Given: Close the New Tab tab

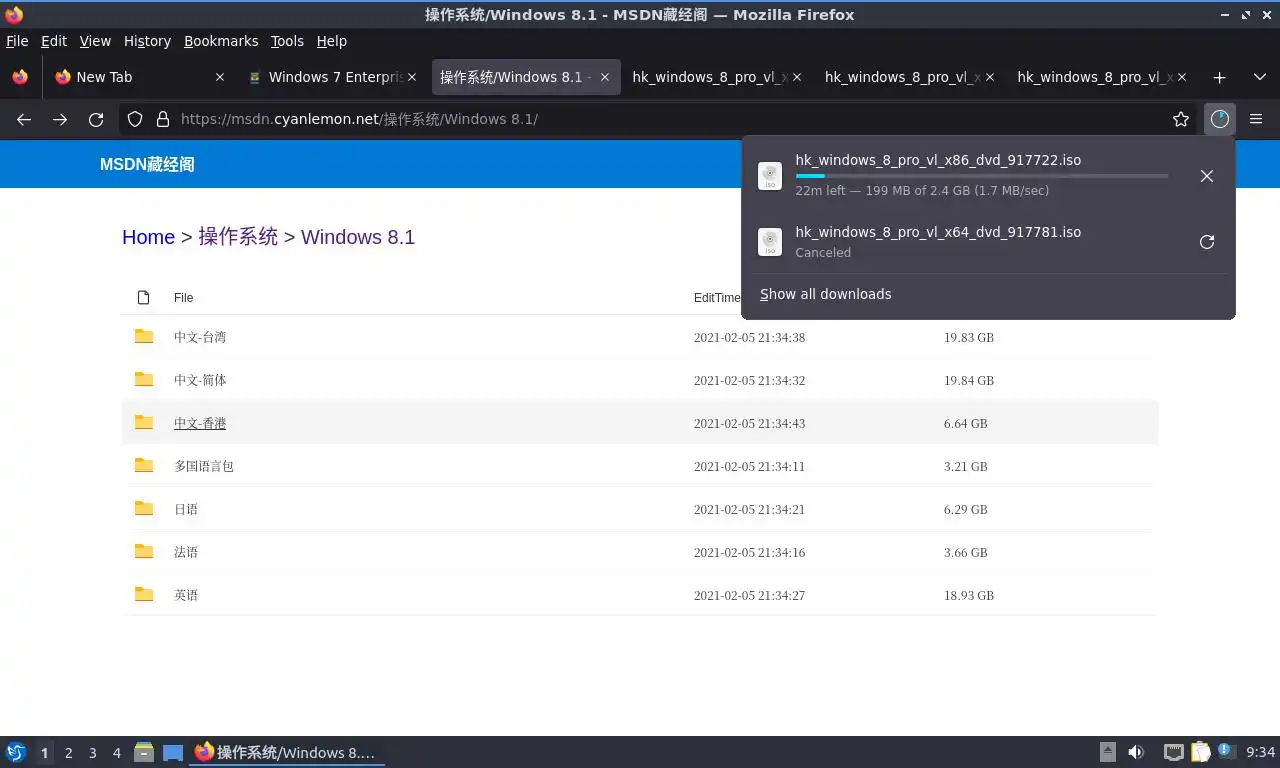Looking at the screenshot, I should tap(220, 77).
